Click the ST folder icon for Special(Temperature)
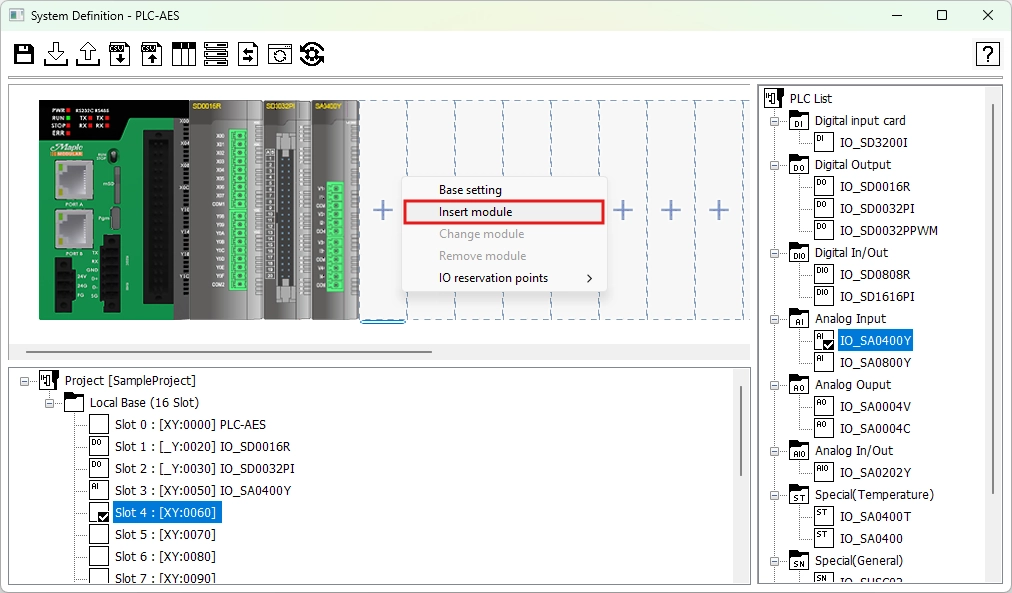1012x593 pixels. pos(798,495)
